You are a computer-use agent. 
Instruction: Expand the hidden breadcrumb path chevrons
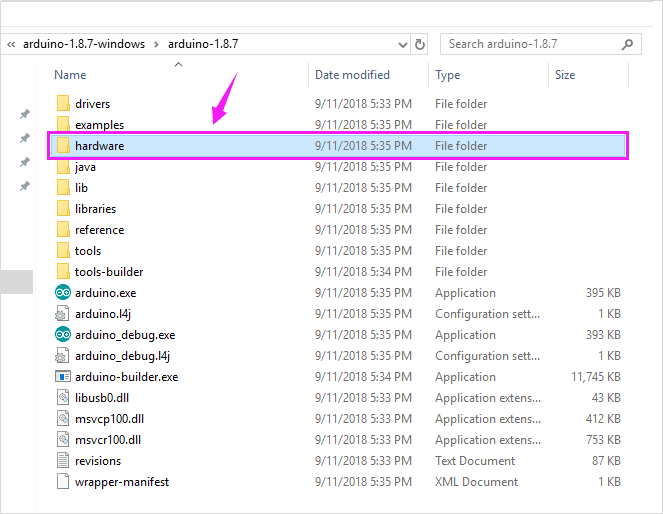pos(11,44)
